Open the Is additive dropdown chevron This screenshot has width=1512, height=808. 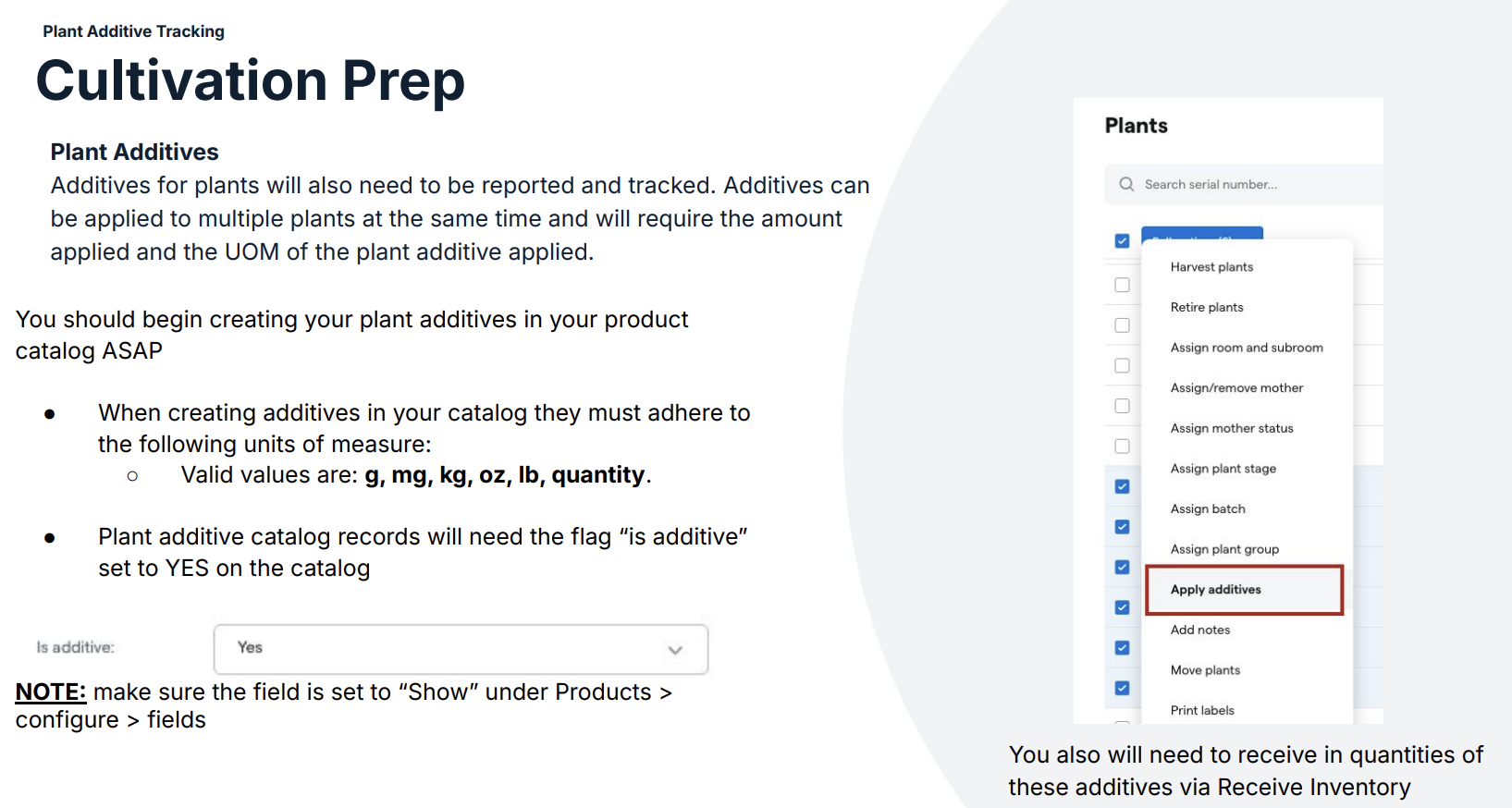click(675, 650)
